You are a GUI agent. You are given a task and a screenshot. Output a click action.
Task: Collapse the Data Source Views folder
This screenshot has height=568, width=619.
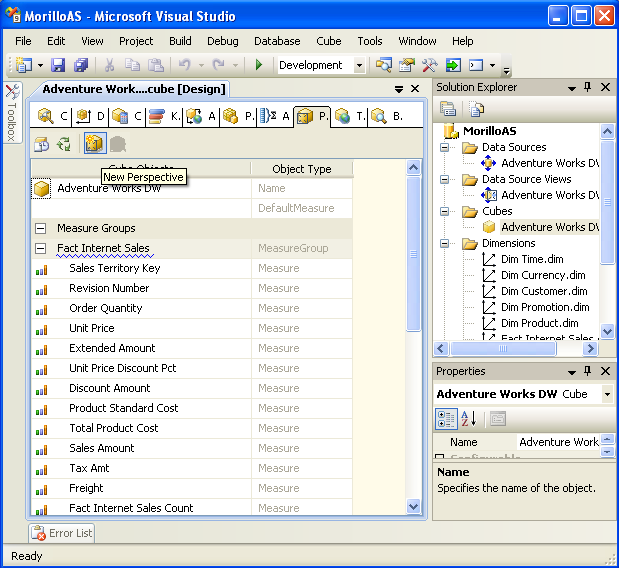point(445,179)
